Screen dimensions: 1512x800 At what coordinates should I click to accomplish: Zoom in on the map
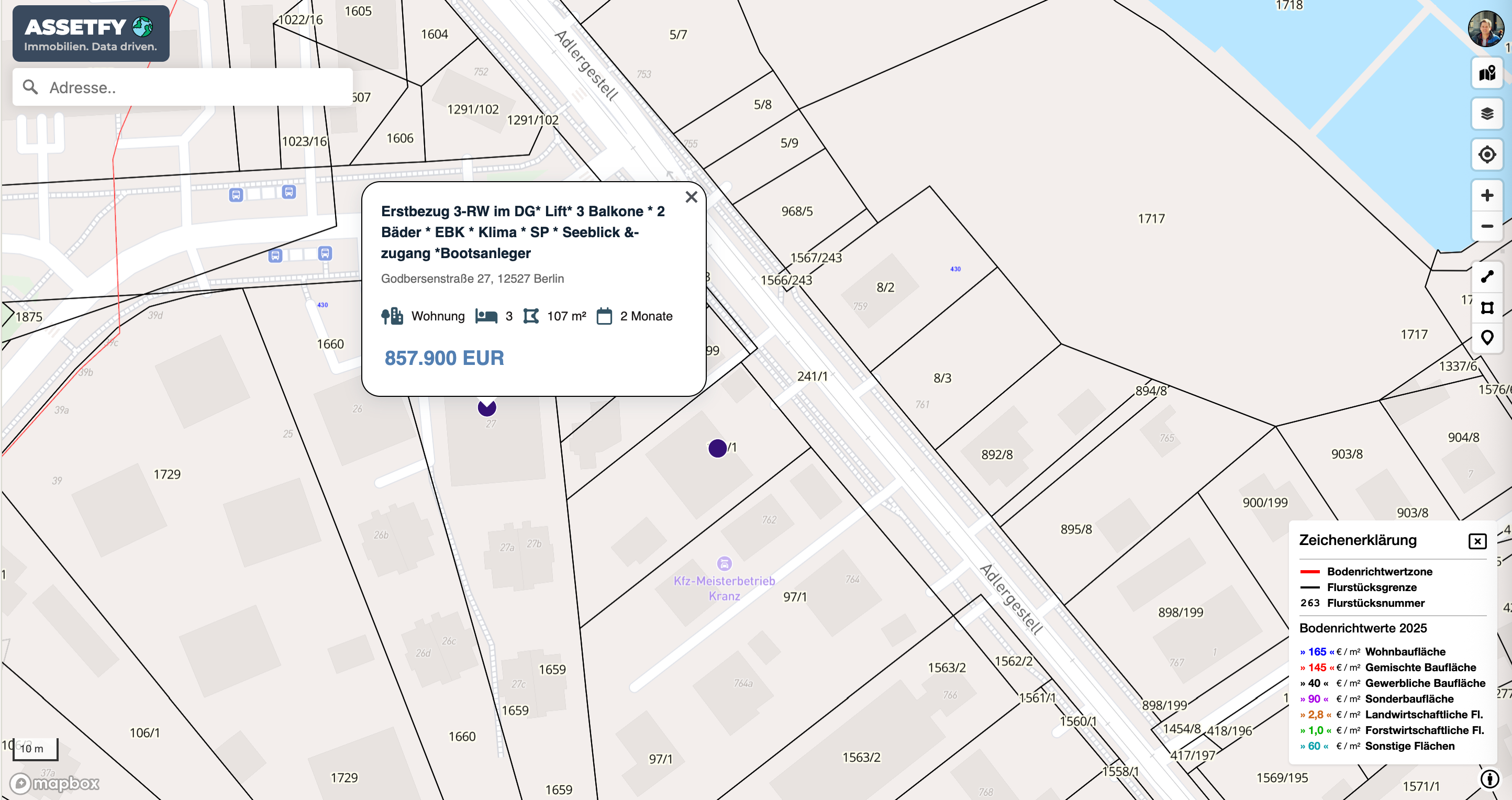coord(1486,195)
